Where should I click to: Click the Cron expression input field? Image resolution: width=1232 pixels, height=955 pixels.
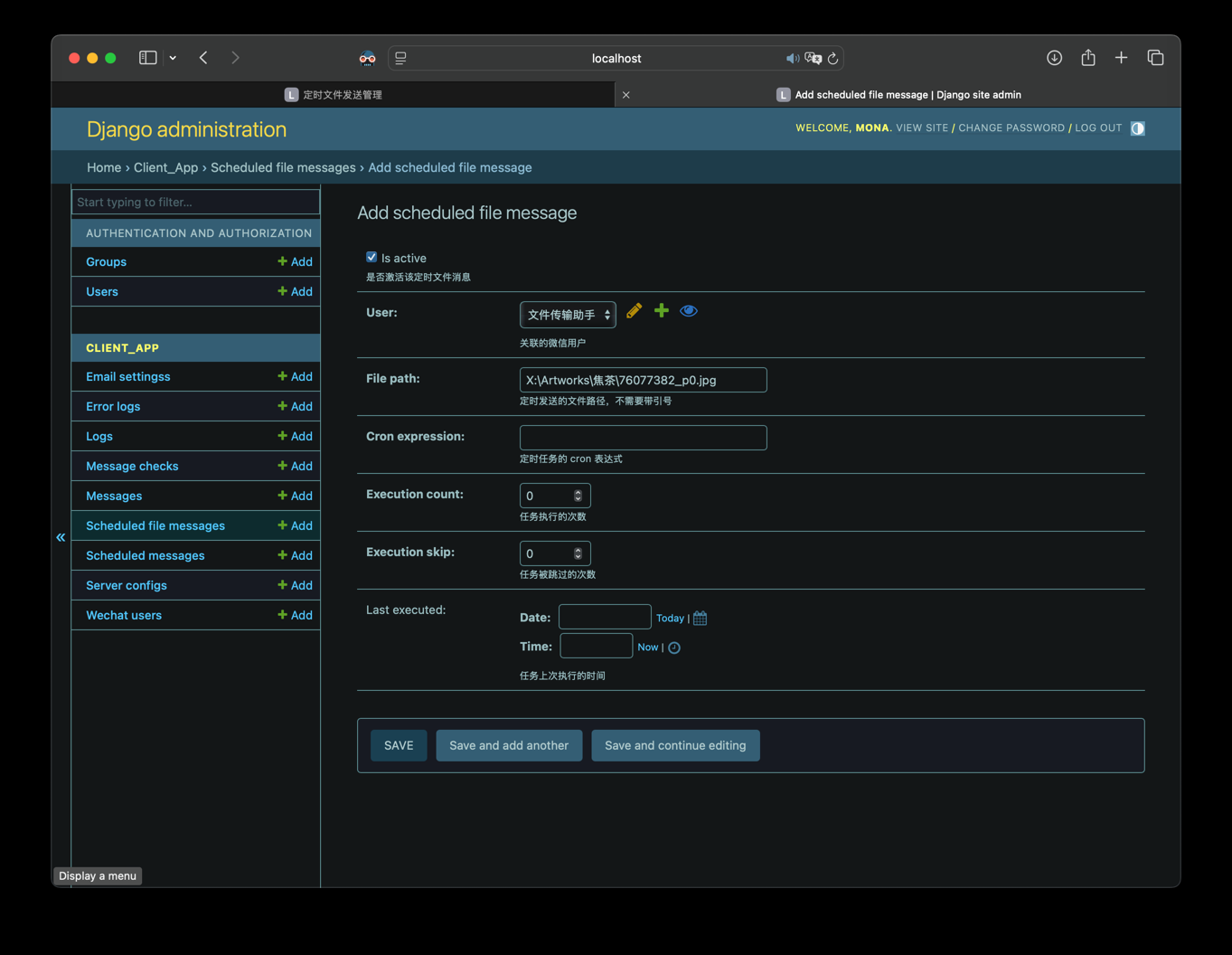click(x=643, y=438)
